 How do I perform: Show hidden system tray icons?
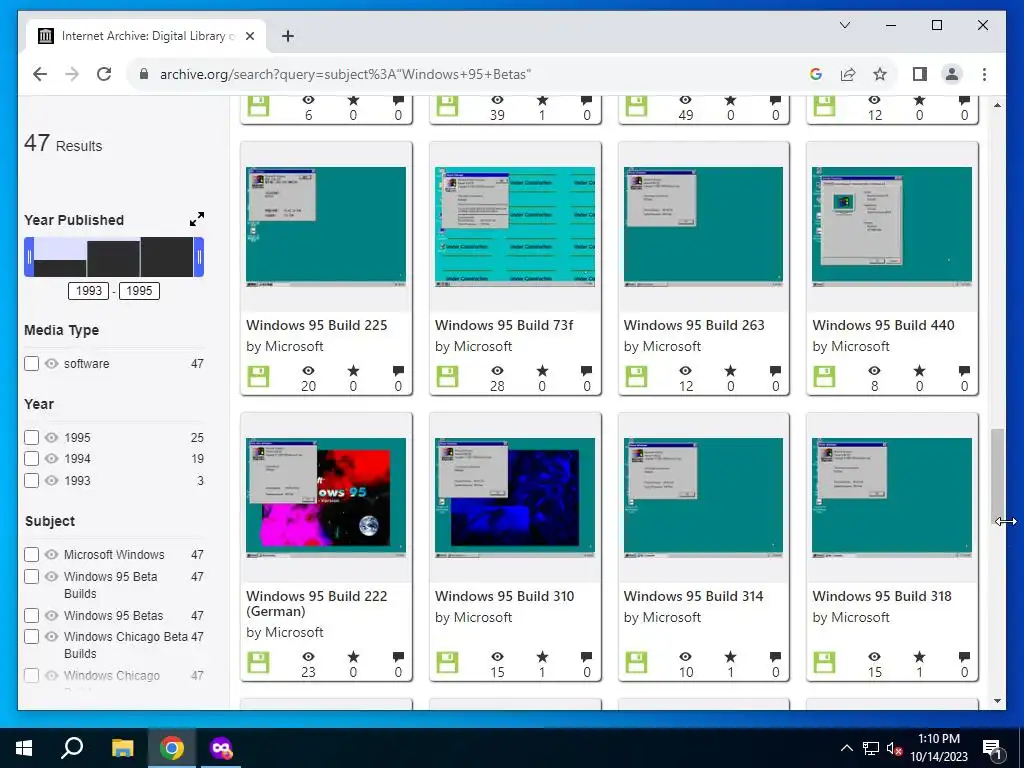[x=846, y=748]
